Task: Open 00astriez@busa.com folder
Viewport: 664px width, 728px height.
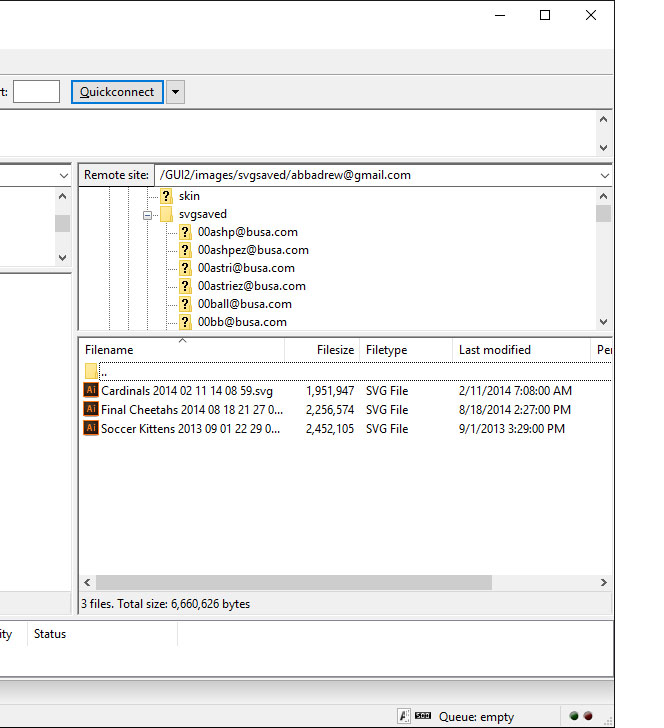Action: tap(252, 286)
